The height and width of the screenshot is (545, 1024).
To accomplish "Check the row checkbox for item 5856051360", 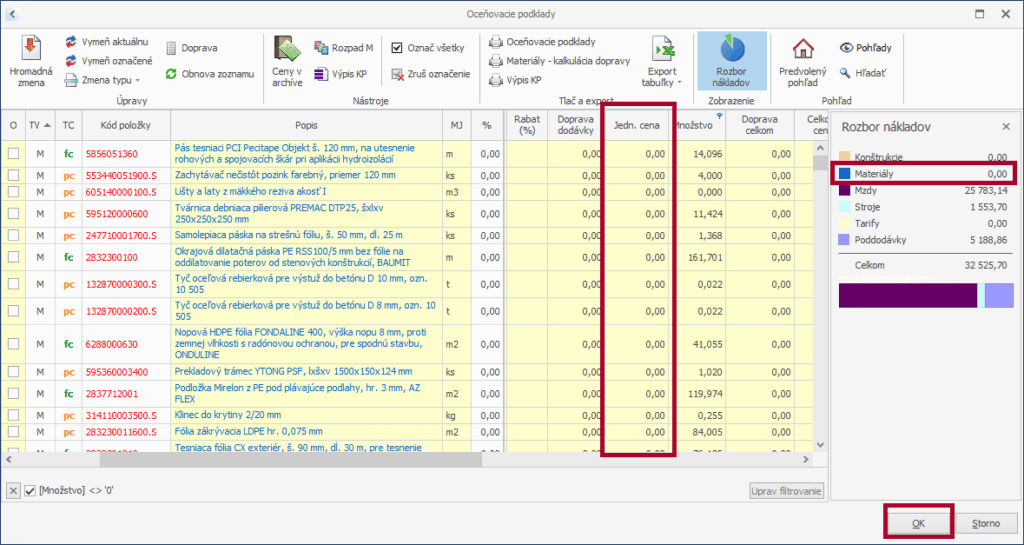I will coord(14,154).
